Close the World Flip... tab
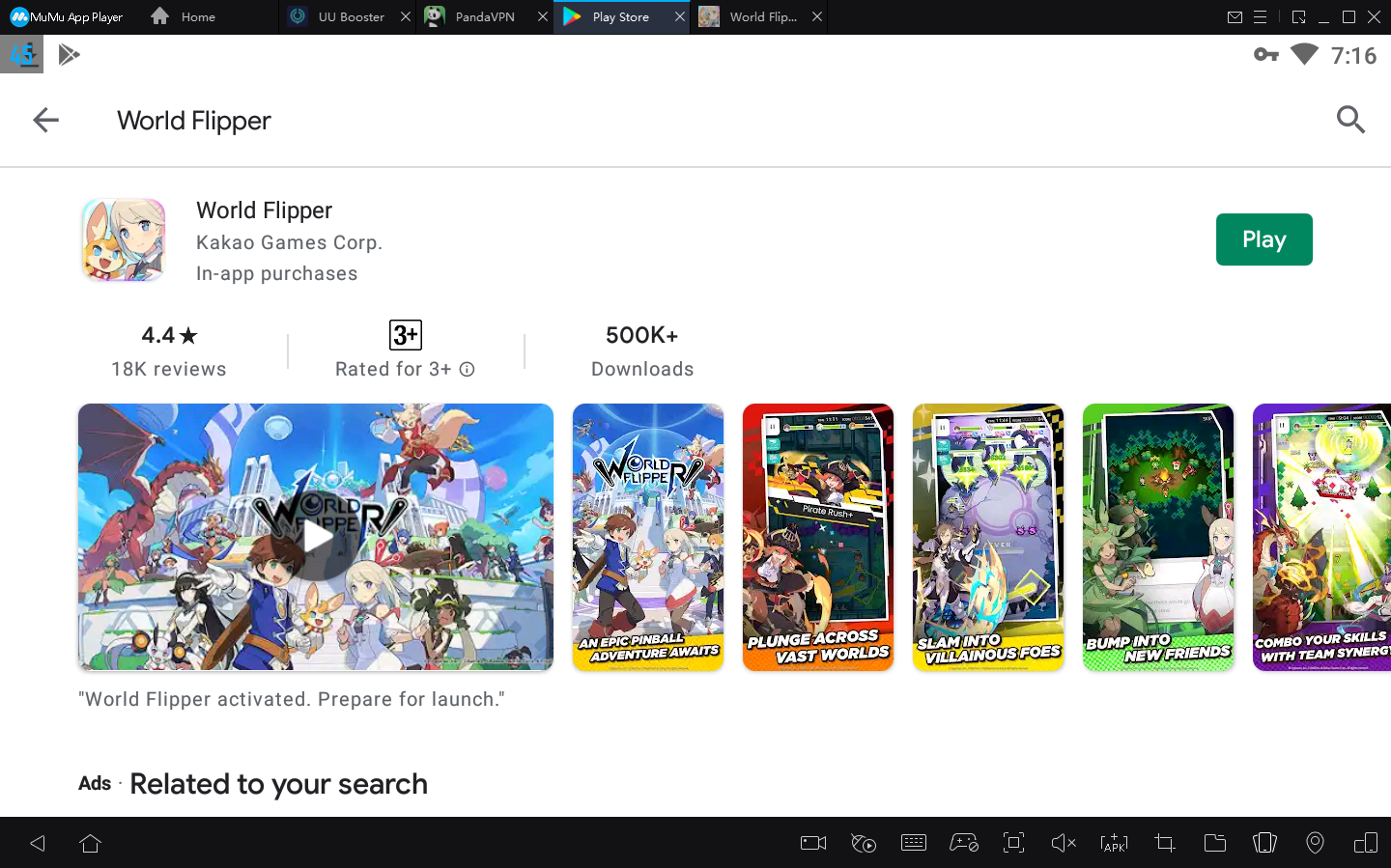This screenshot has width=1391, height=868. click(x=817, y=16)
